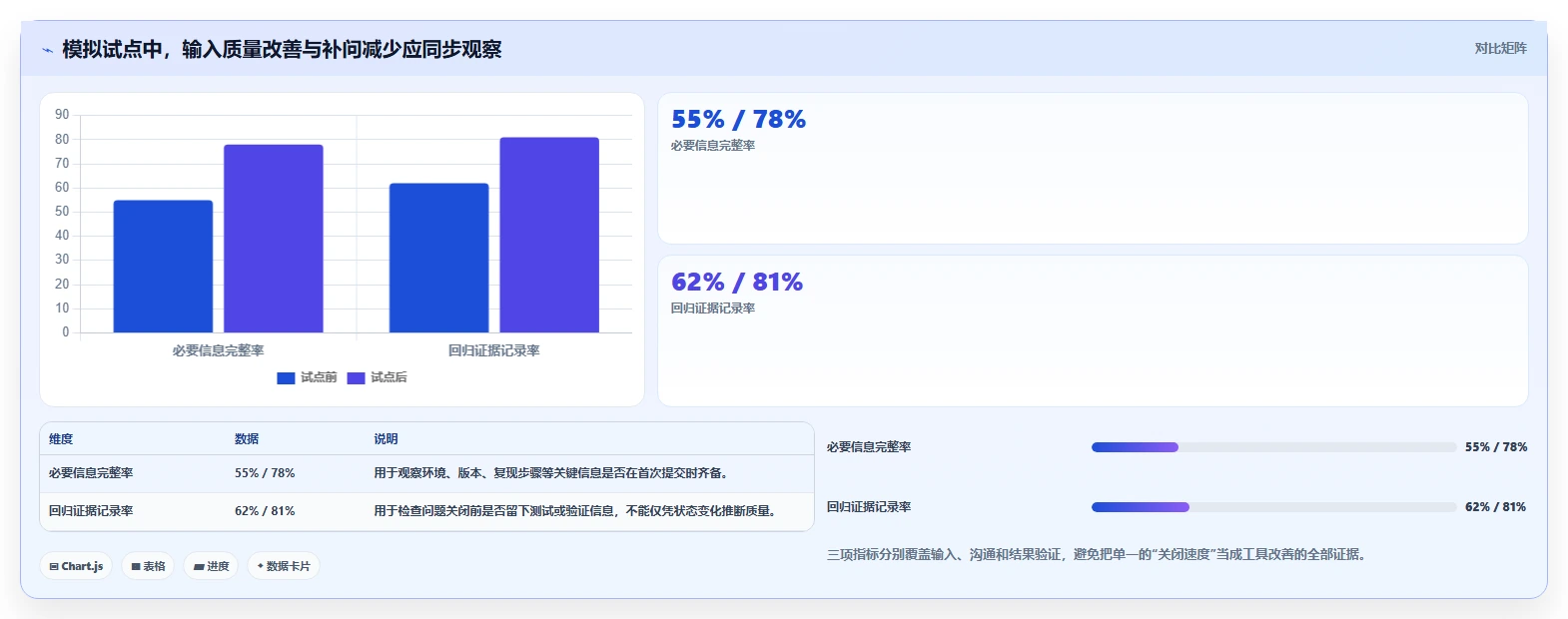Click the 维度 table column header
This screenshot has height=619, width=1568.
point(61,439)
